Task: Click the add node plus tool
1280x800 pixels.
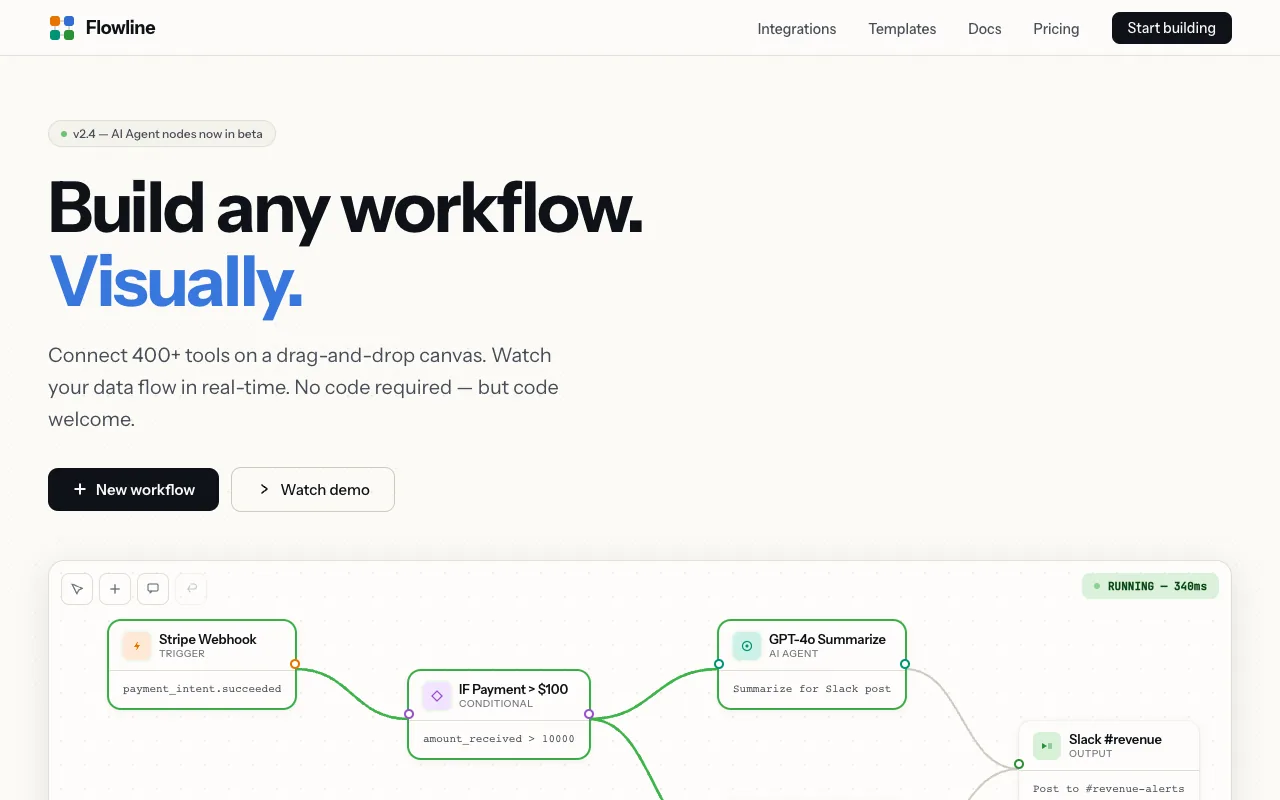Action: 115,588
